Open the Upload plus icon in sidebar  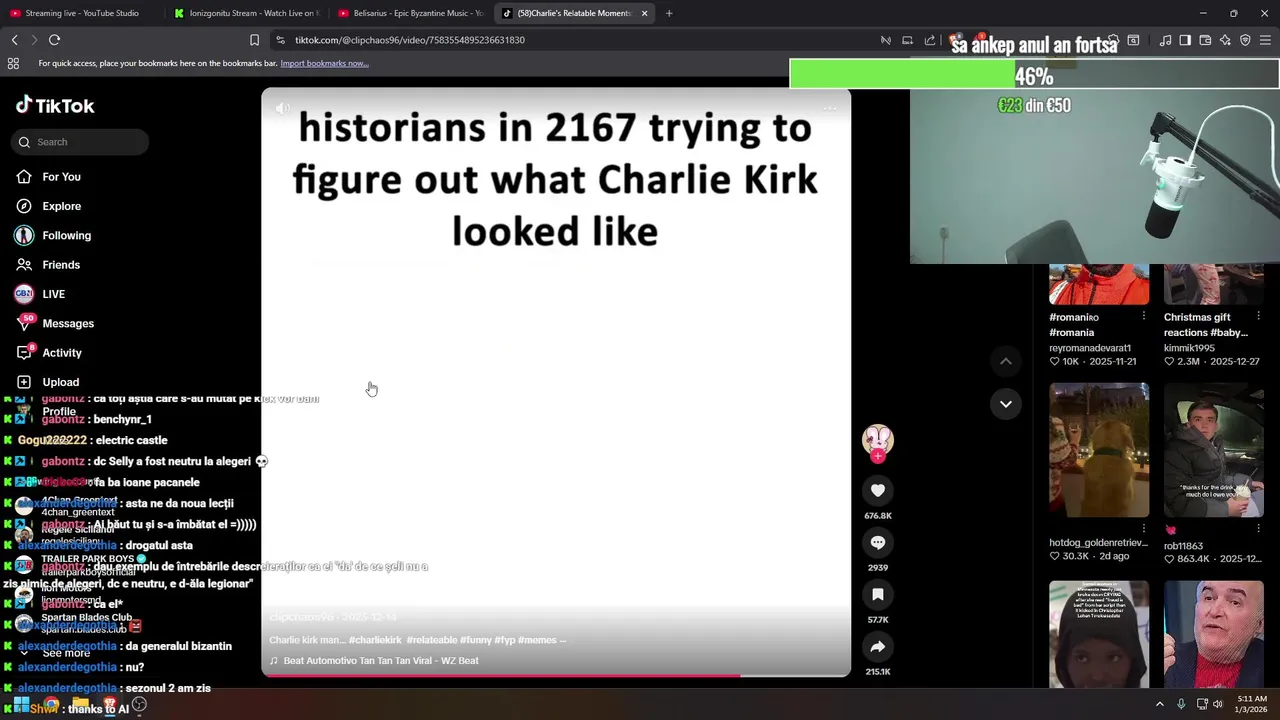click(x=24, y=382)
